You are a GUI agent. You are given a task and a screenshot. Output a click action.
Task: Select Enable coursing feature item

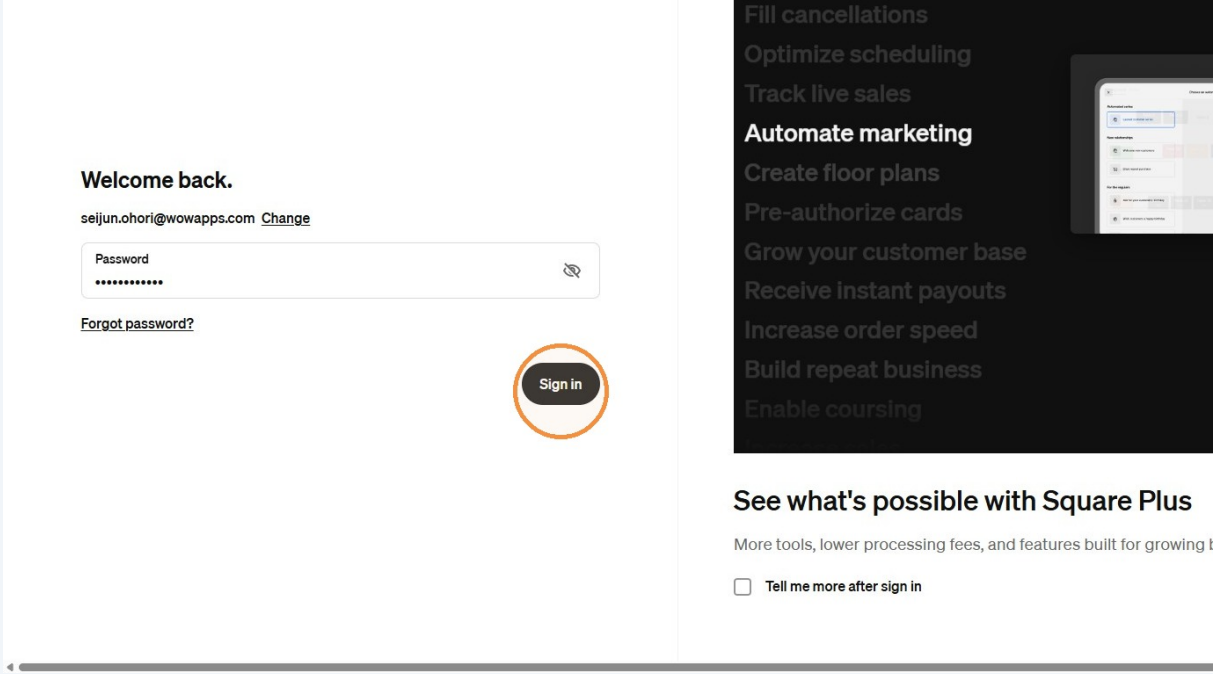[x=833, y=409]
